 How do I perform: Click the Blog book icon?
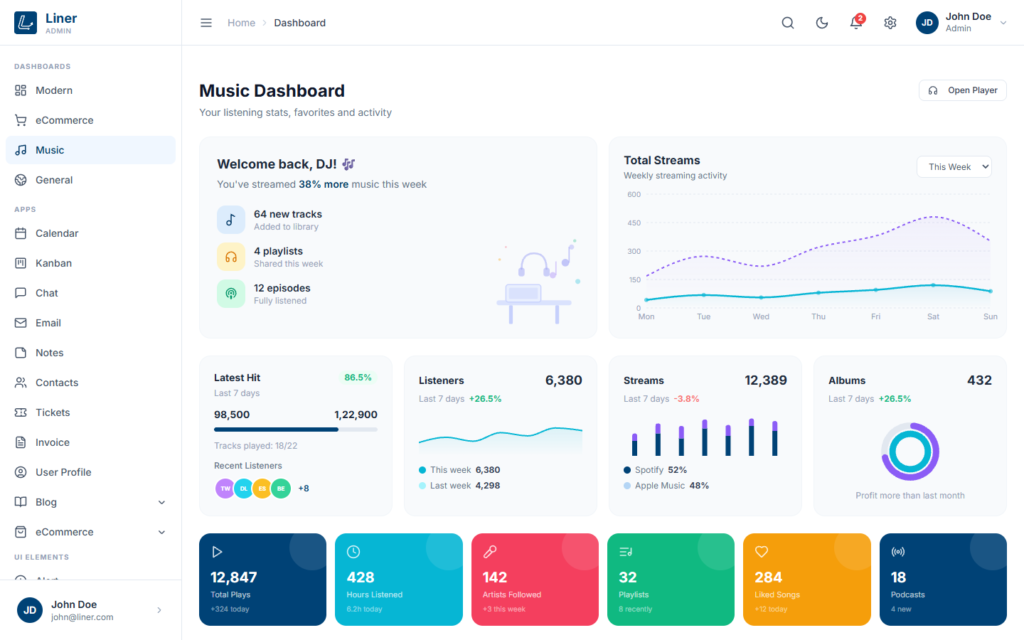pyautogui.click(x=21, y=502)
